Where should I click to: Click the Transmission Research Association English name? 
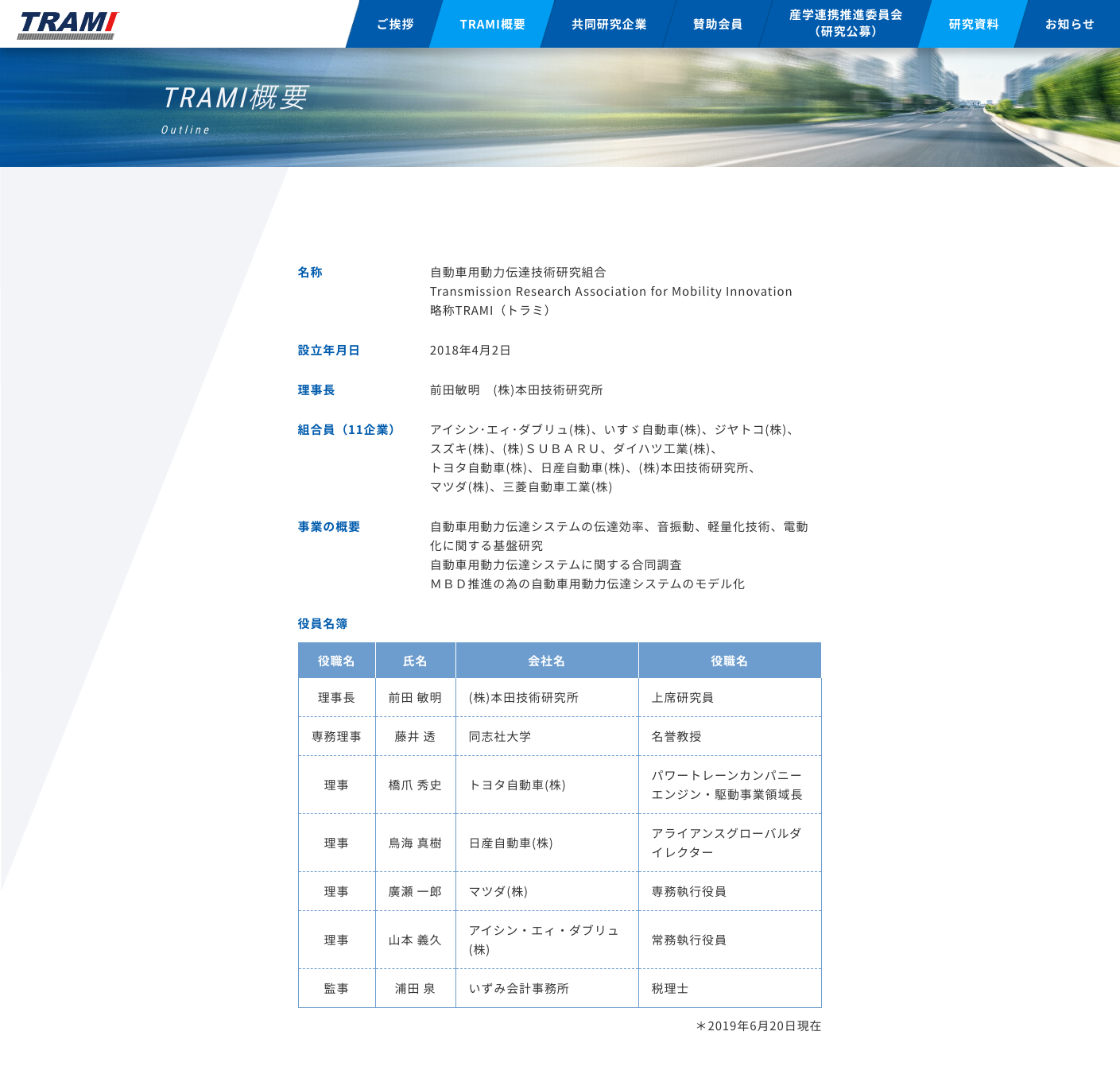click(x=611, y=291)
